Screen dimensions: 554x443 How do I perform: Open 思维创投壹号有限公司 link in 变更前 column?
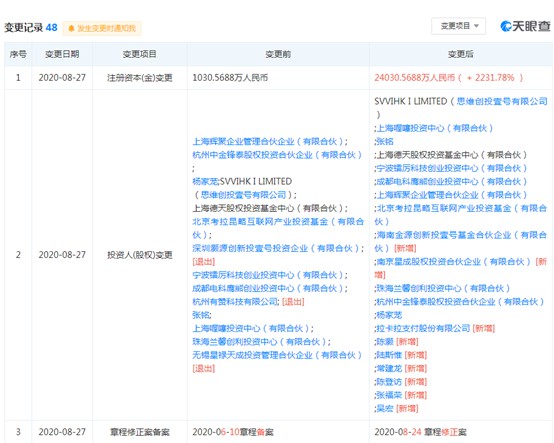pos(243,195)
